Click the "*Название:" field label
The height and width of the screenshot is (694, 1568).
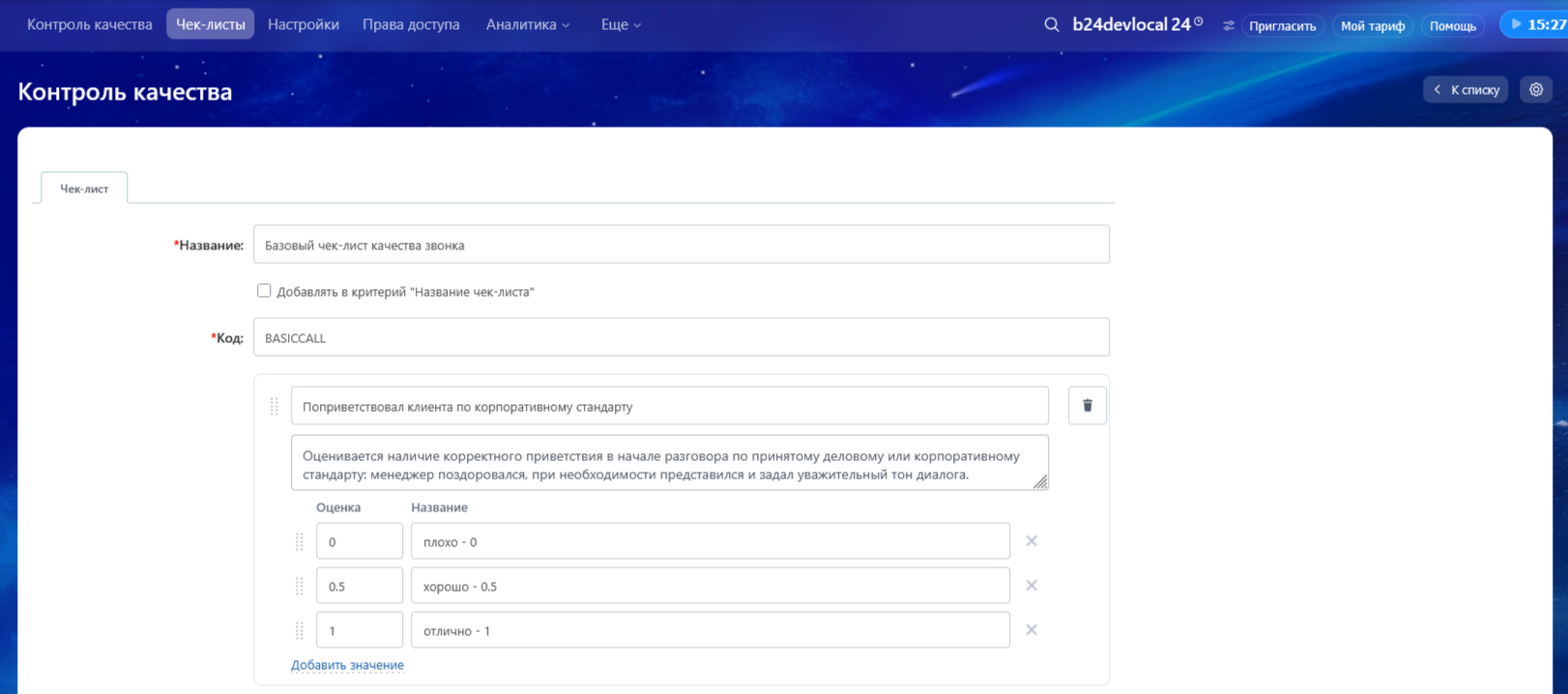point(209,246)
